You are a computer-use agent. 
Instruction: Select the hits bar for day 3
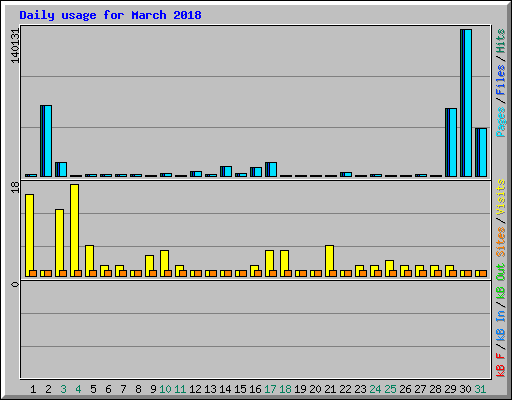pyautogui.click(x=61, y=169)
